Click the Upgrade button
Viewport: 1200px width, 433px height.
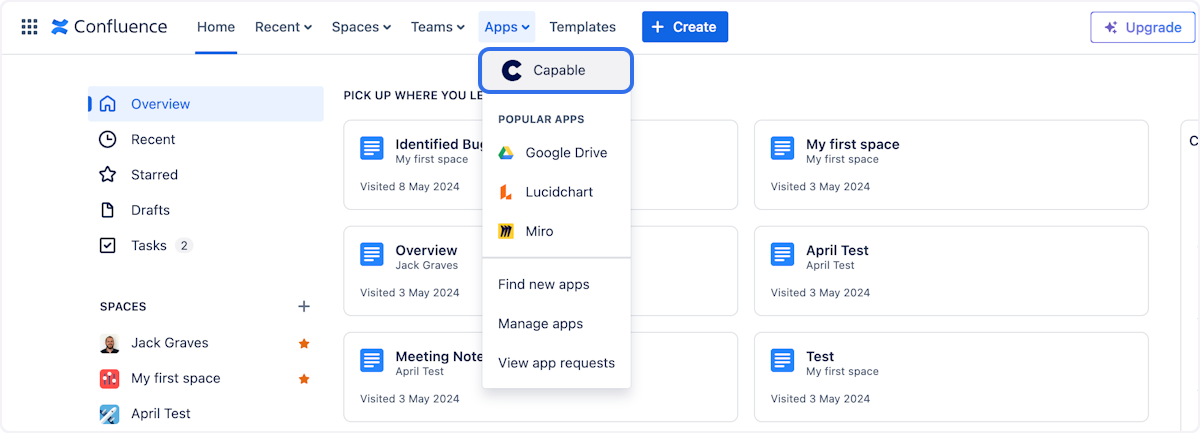(1143, 27)
